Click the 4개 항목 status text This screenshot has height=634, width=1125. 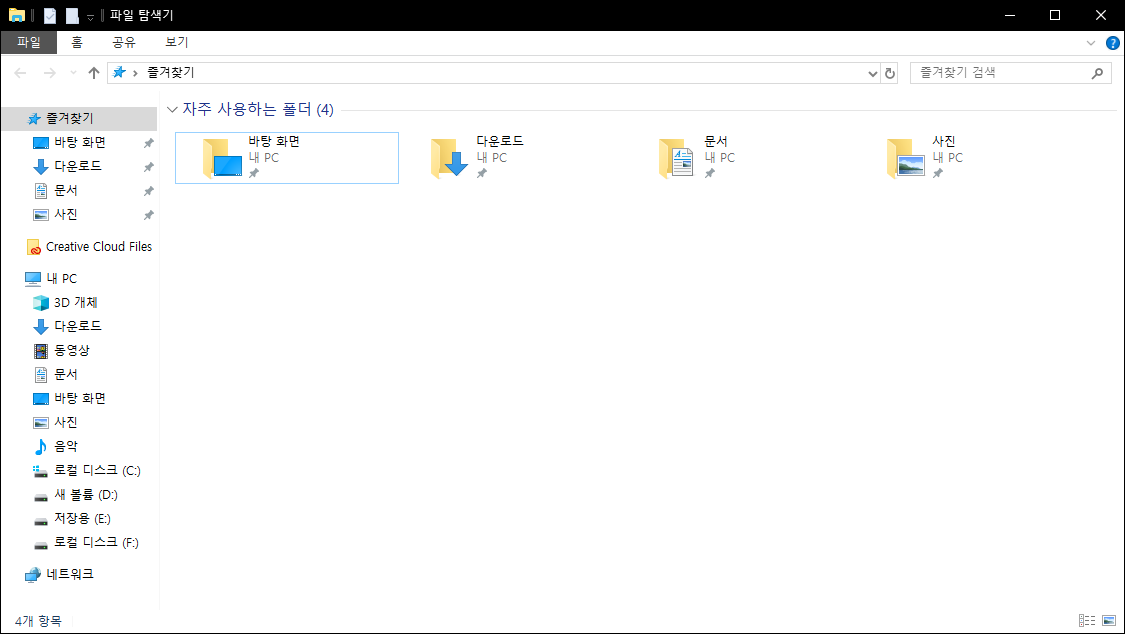[x=38, y=621]
